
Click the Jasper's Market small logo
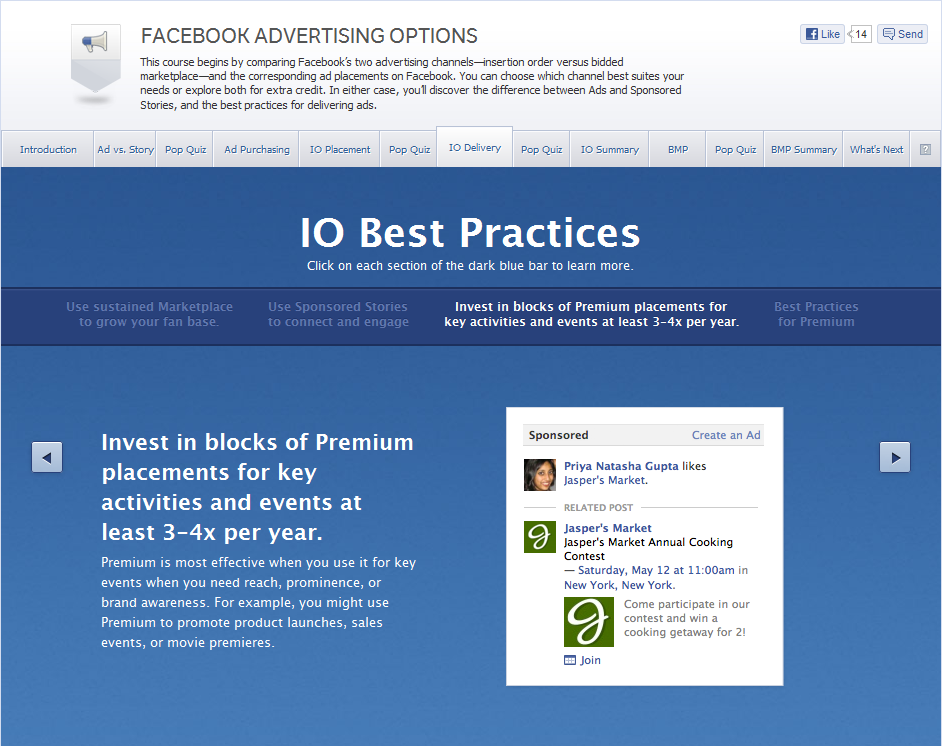pos(539,536)
